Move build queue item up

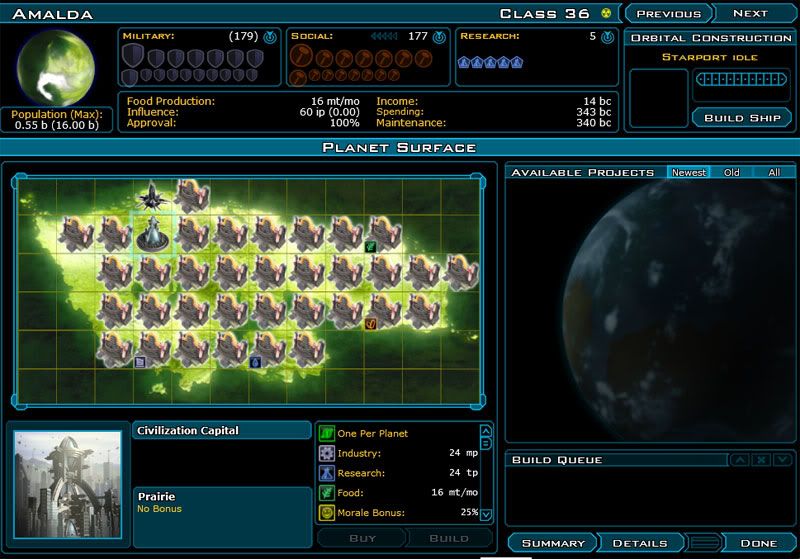tap(740, 460)
